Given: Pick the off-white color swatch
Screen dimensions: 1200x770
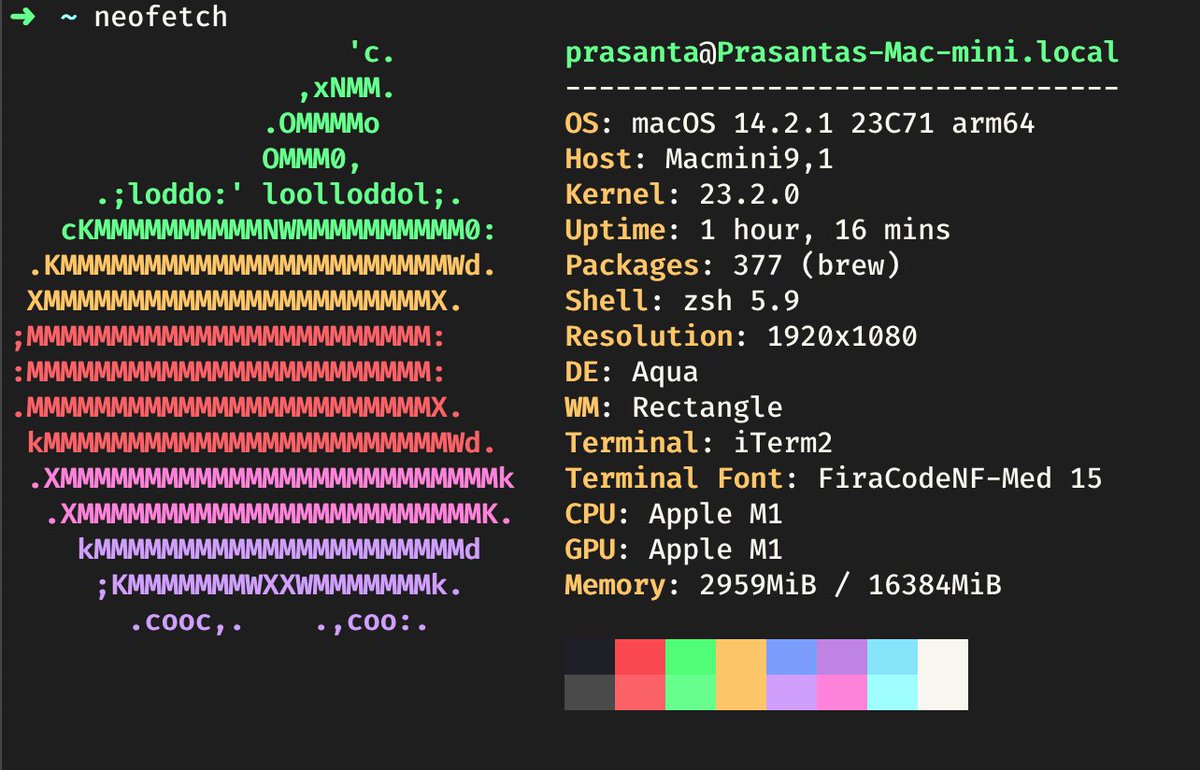Looking at the screenshot, I should pos(943,674).
